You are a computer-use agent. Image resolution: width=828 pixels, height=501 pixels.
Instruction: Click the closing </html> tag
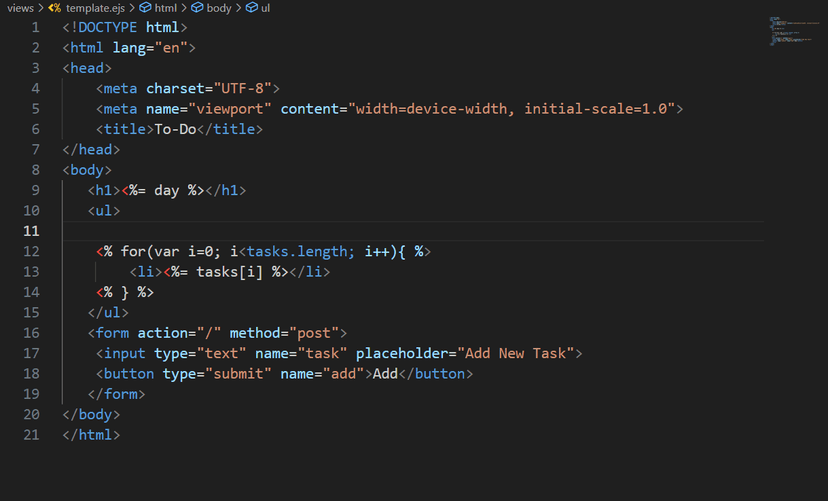coord(91,435)
